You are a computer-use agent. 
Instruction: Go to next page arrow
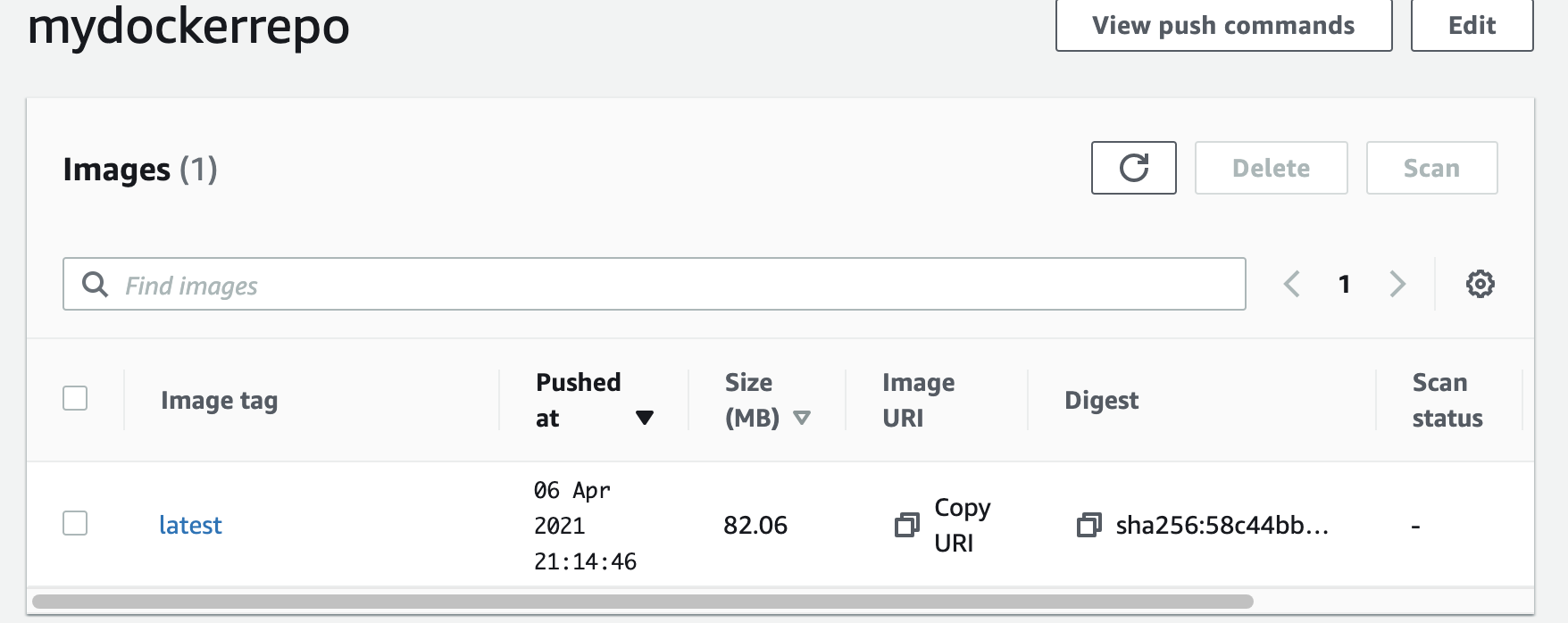[1397, 284]
